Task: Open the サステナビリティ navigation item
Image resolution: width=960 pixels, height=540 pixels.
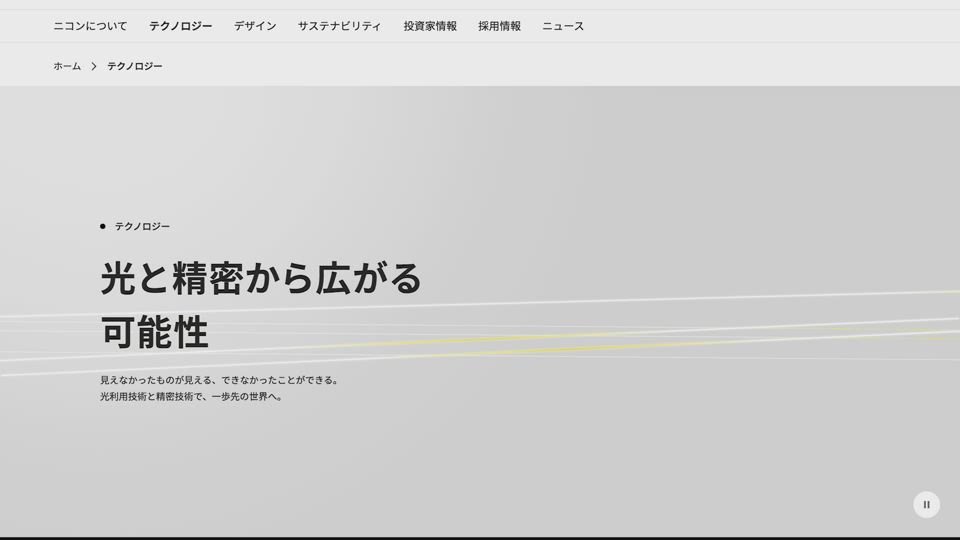Action: [x=339, y=26]
